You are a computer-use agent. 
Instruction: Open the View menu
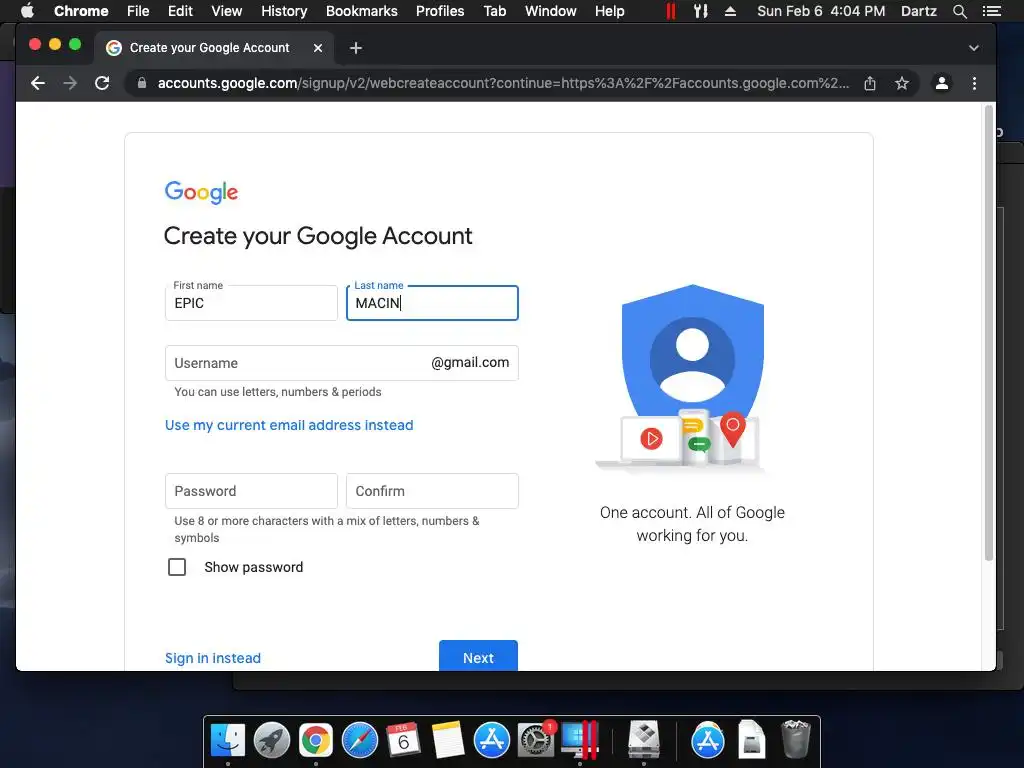coord(227,11)
